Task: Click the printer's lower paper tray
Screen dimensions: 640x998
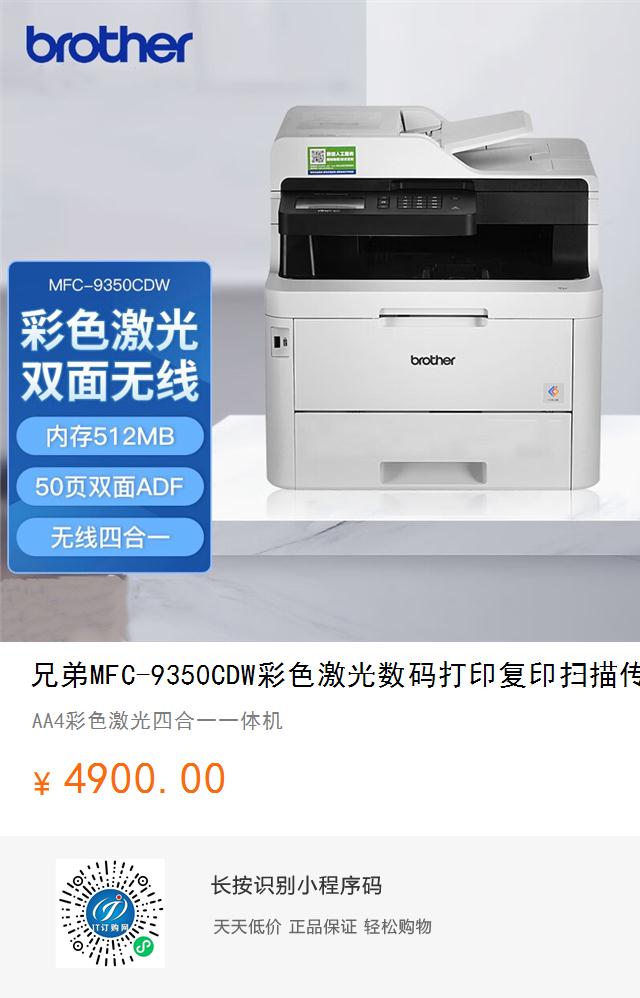Action: point(434,449)
